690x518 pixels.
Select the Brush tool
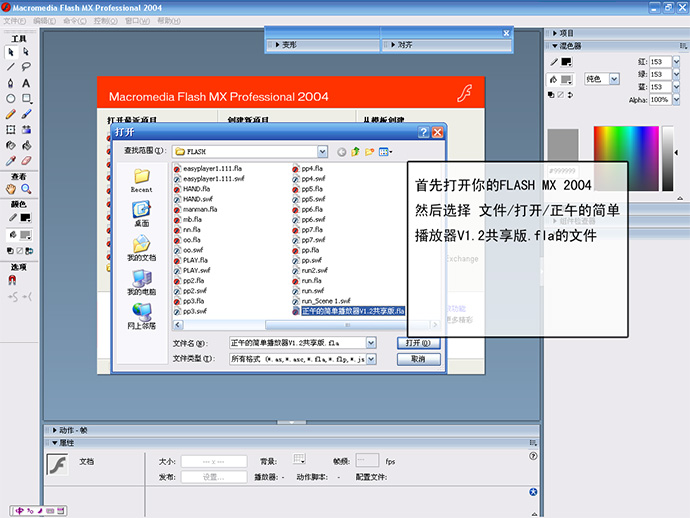[x=26, y=114]
